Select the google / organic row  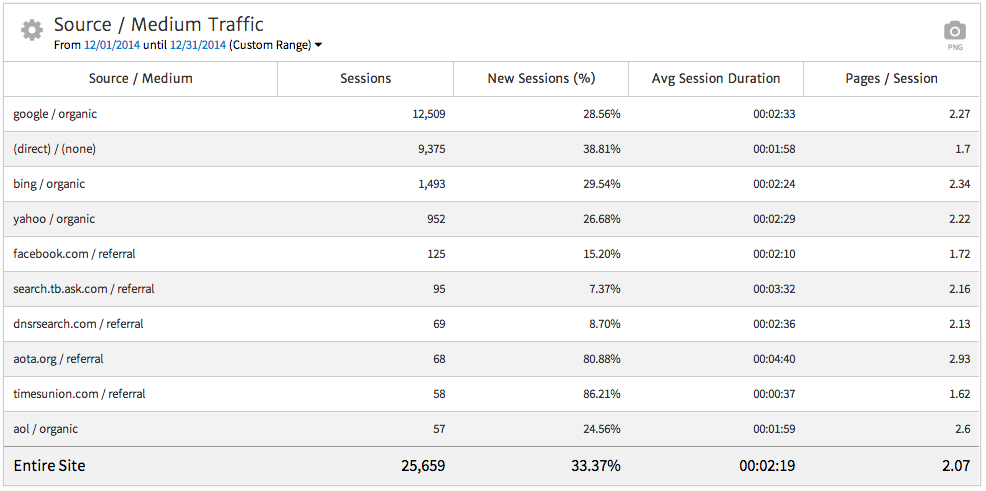click(x=55, y=114)
